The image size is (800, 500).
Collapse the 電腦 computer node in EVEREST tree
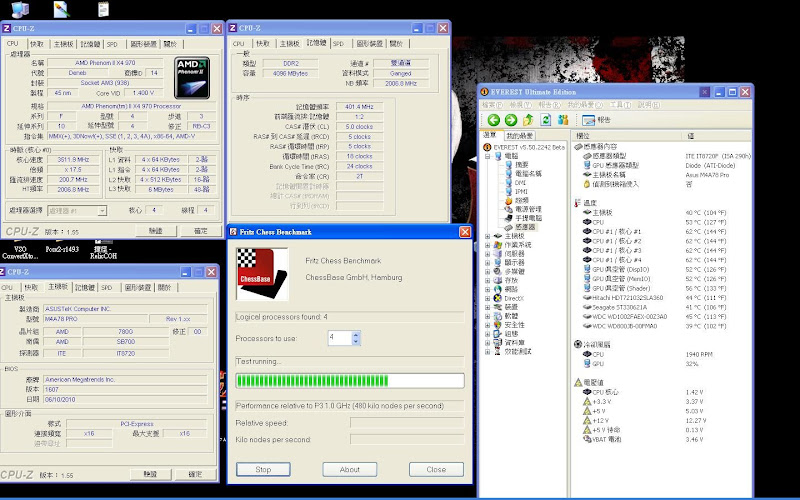pyautogui.click(x=487, y=156)
